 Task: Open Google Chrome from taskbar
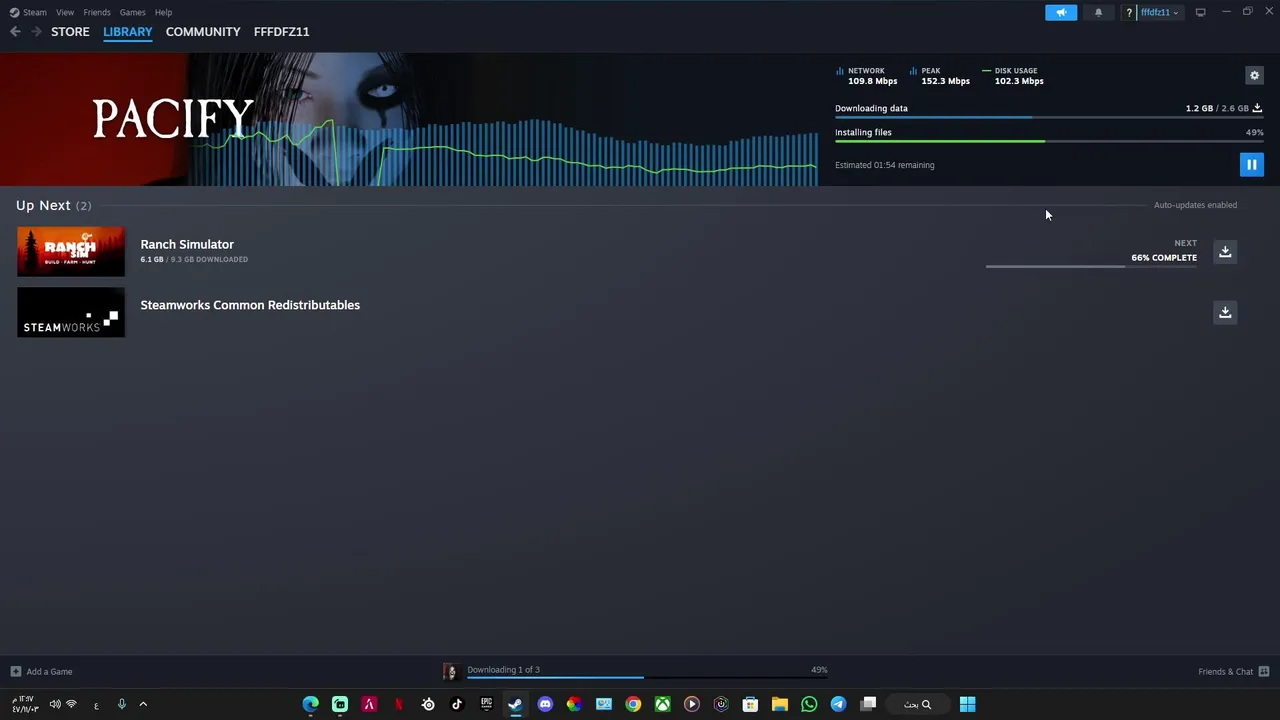tap(633, 704)
